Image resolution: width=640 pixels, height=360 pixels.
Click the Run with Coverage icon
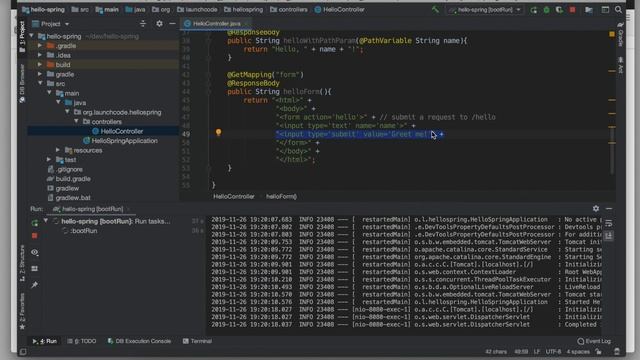[x=559, y=9]
